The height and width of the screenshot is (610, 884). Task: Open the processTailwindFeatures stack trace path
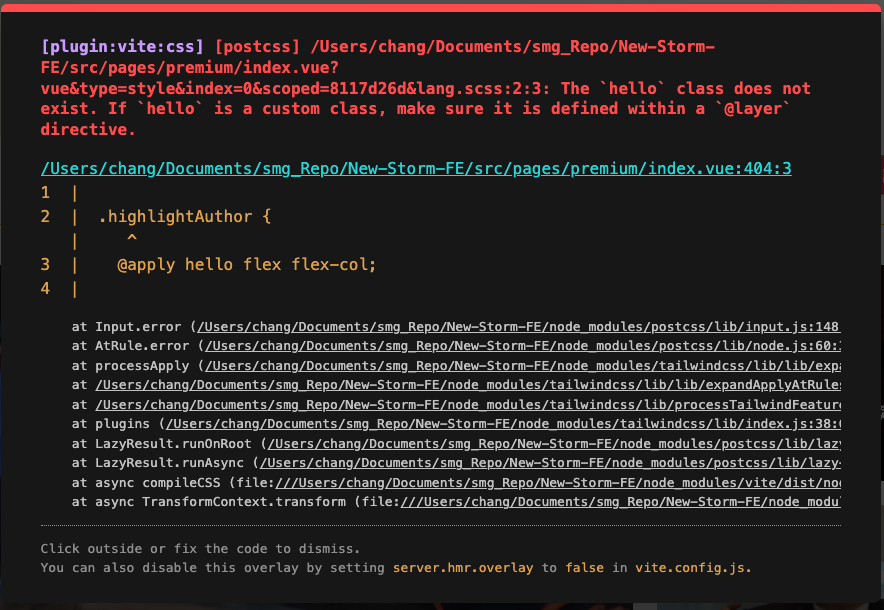(468, 404)
